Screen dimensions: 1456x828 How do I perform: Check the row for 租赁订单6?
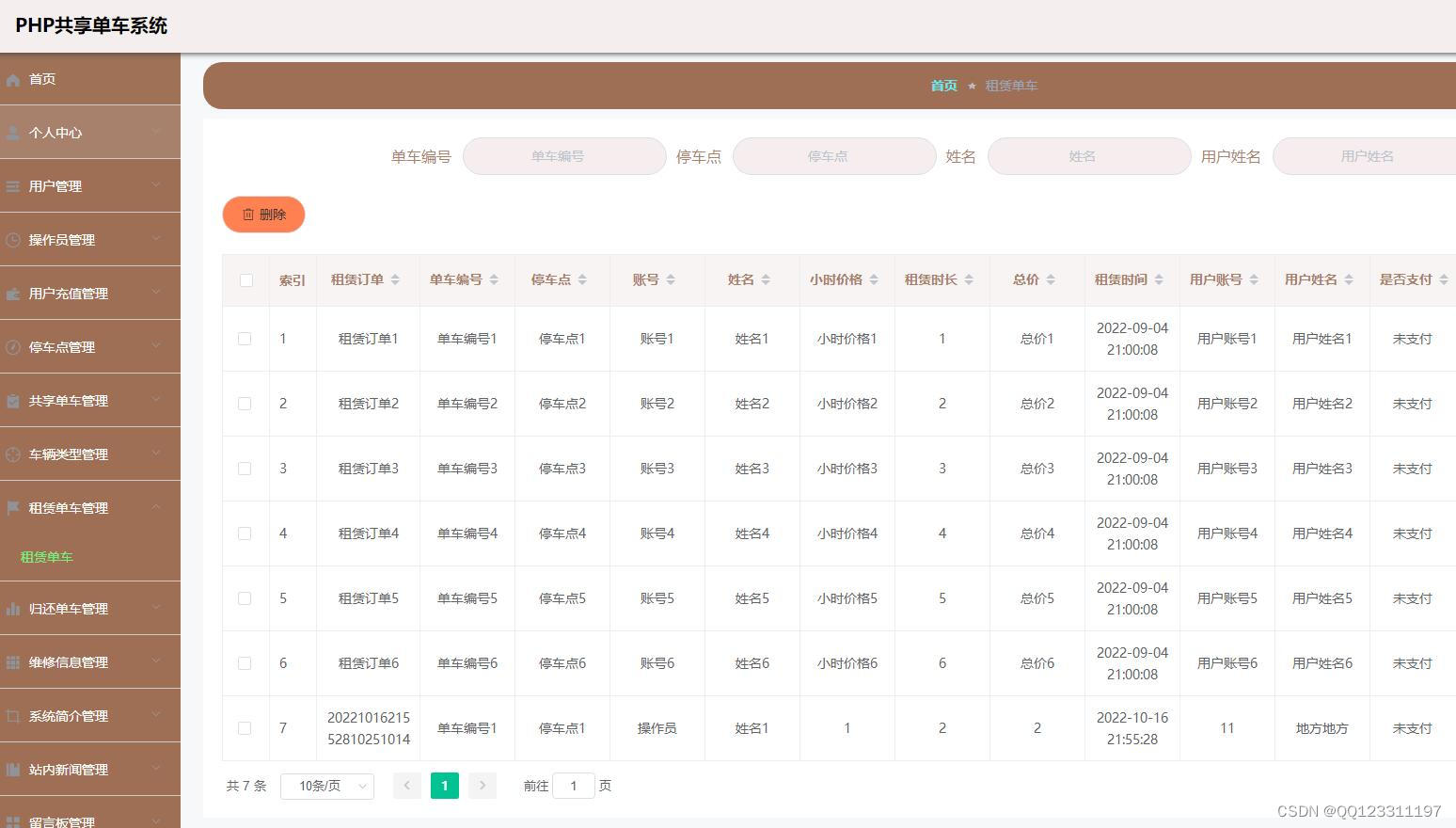click(245, 663)
